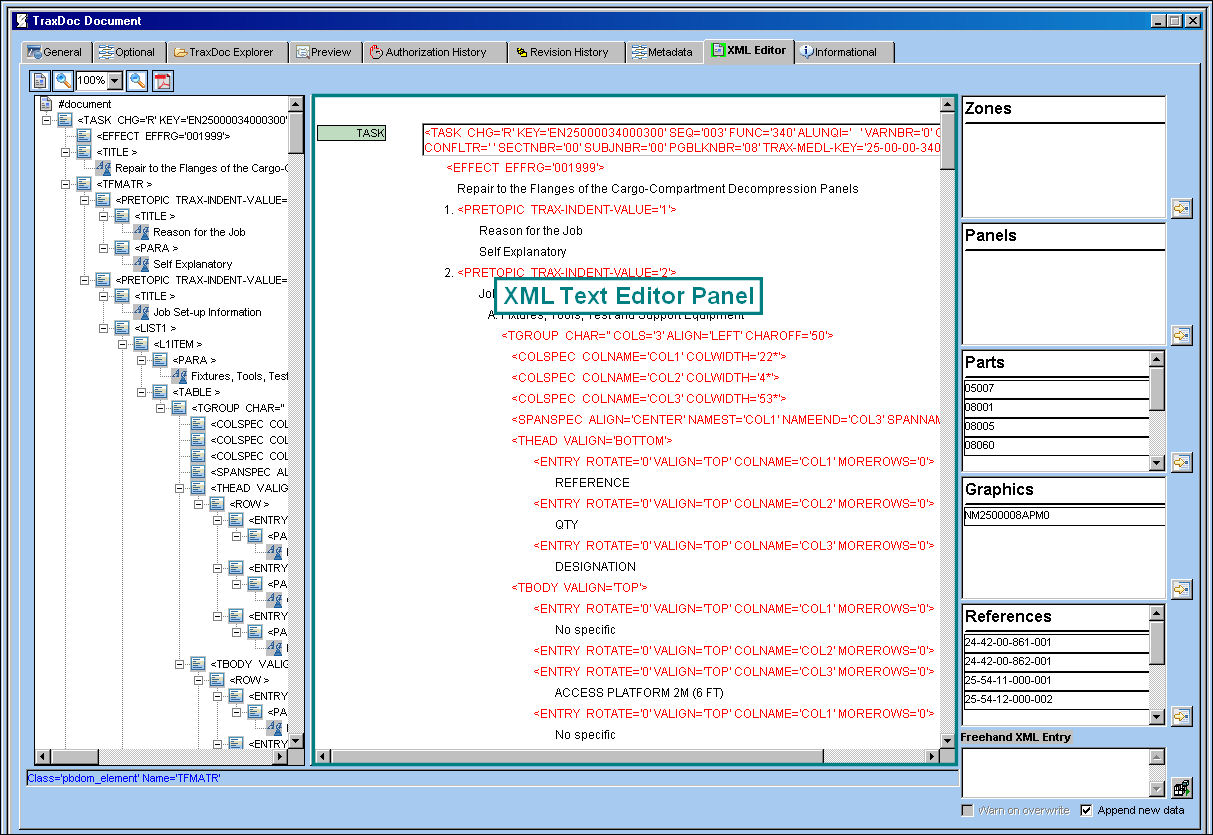This screenshot has width=1213, height=835.
Task: Select graphic NM2500008APM0
Action: click(1064, 516)
